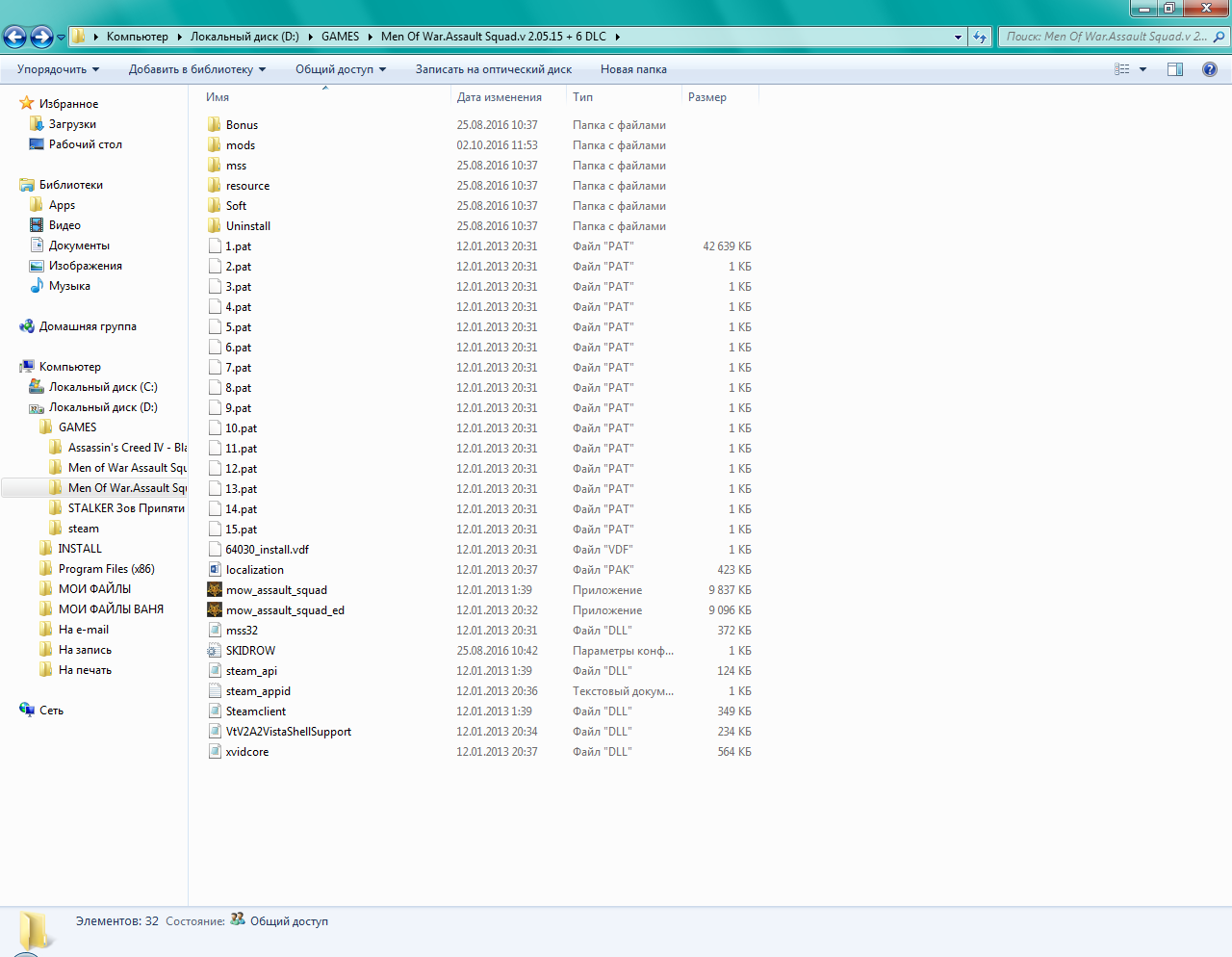Select the 1.pat file icon

tap(215, 246)
